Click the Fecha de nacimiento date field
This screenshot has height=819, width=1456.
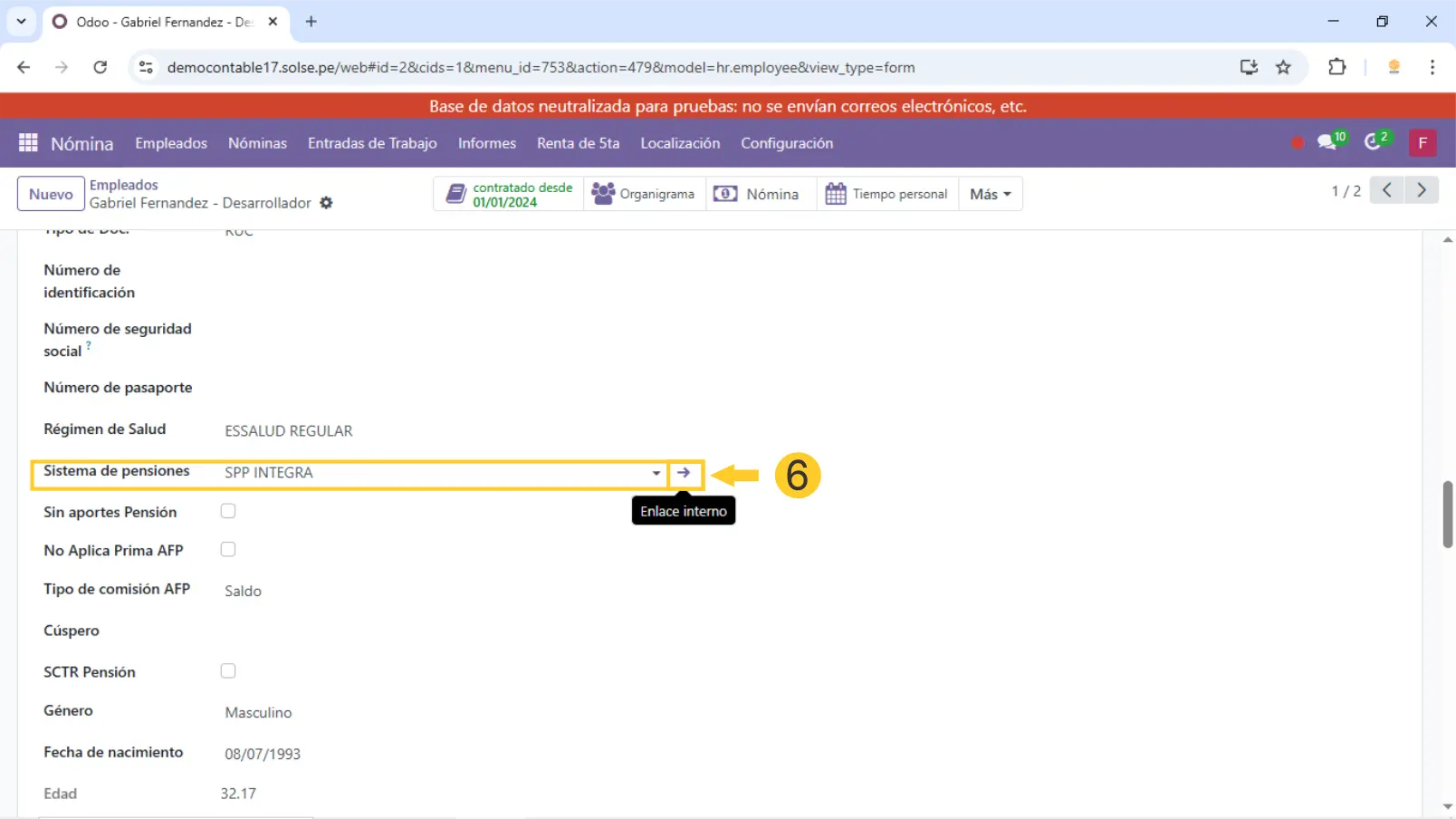tap(263, 754)
